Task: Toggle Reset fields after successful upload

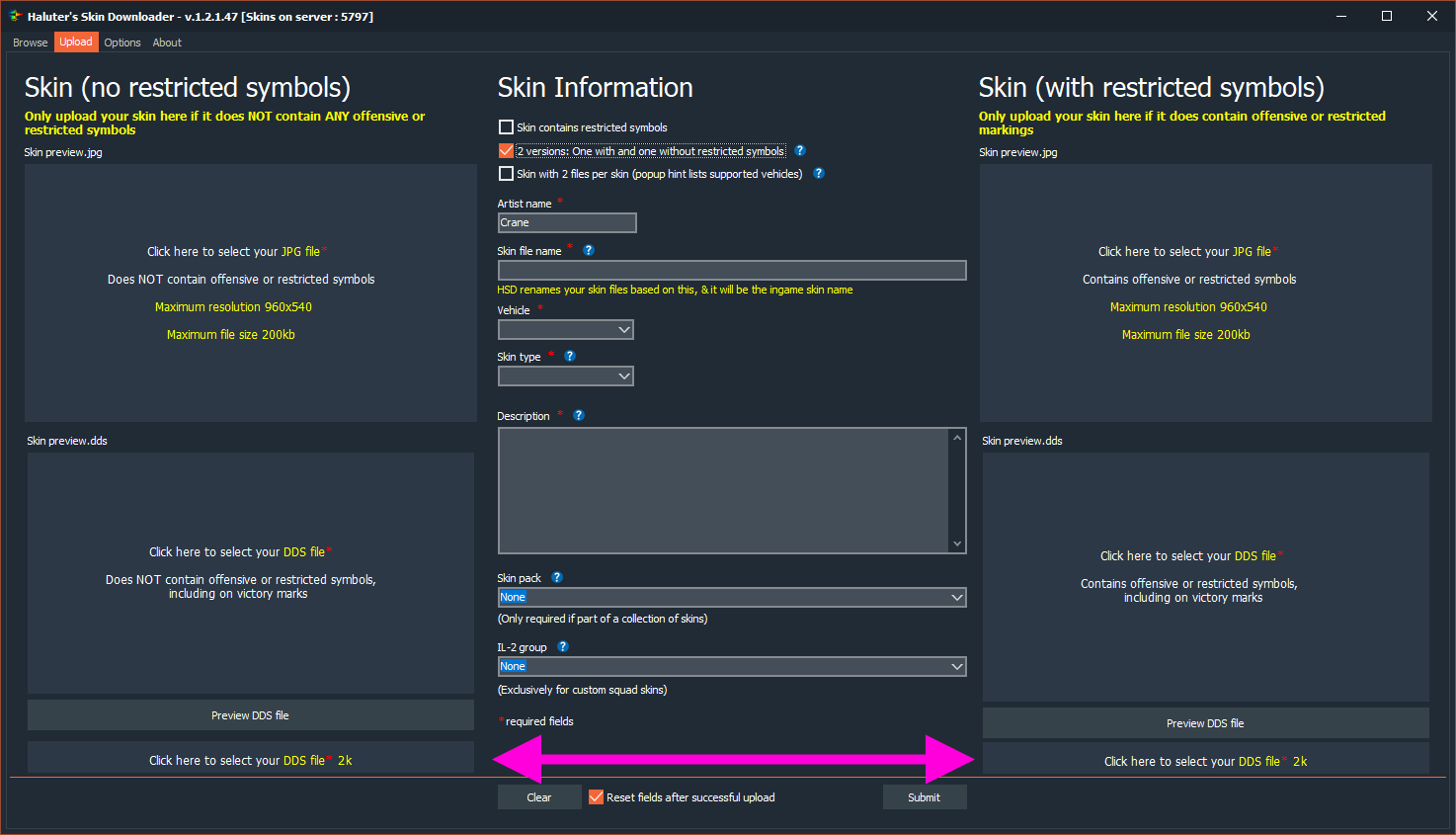Action: click(597, 797)
